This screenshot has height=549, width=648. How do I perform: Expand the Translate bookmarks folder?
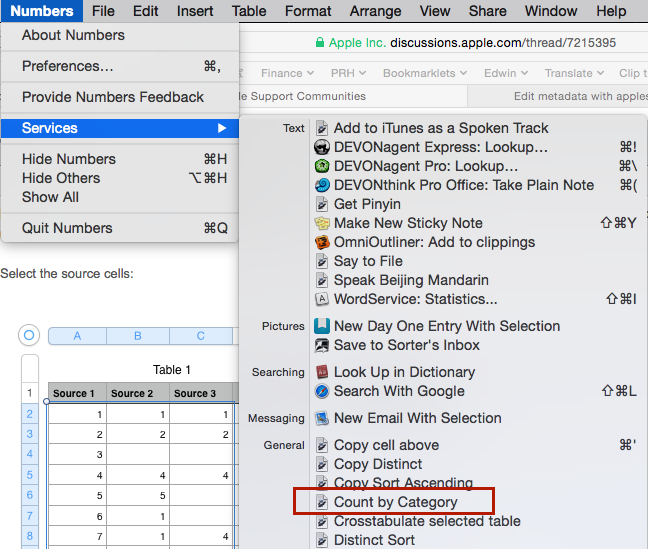574,73
